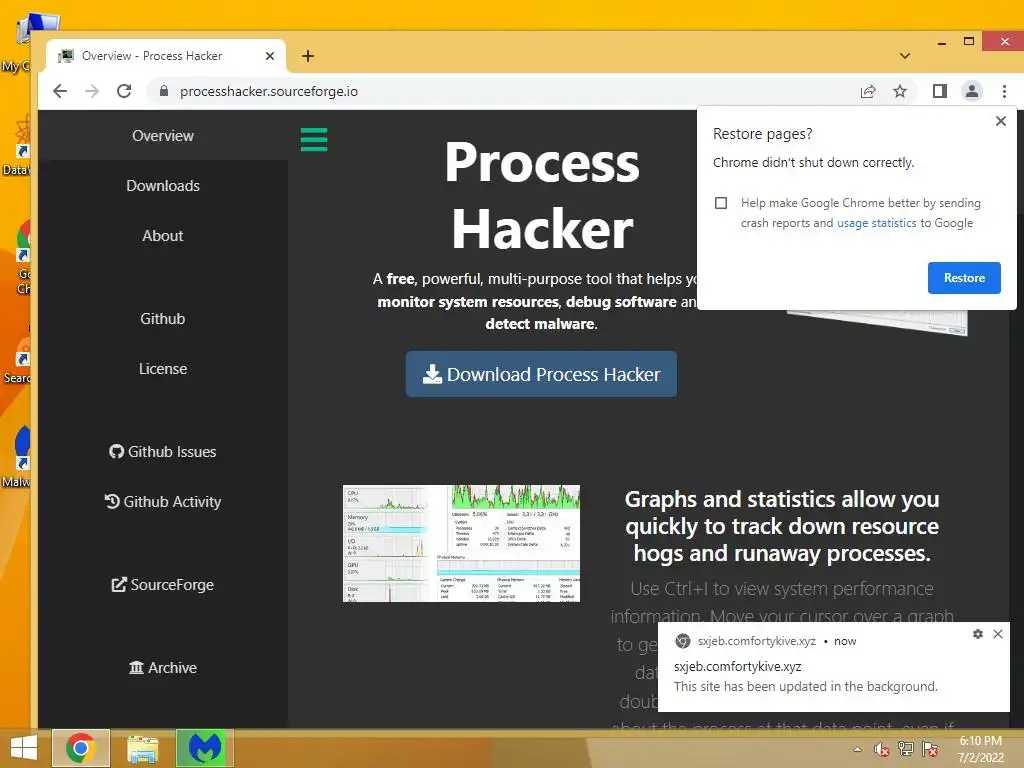Close the Overview - Process Hacker tab
The height and width of the screenshot is (768, 1024).
270,56
